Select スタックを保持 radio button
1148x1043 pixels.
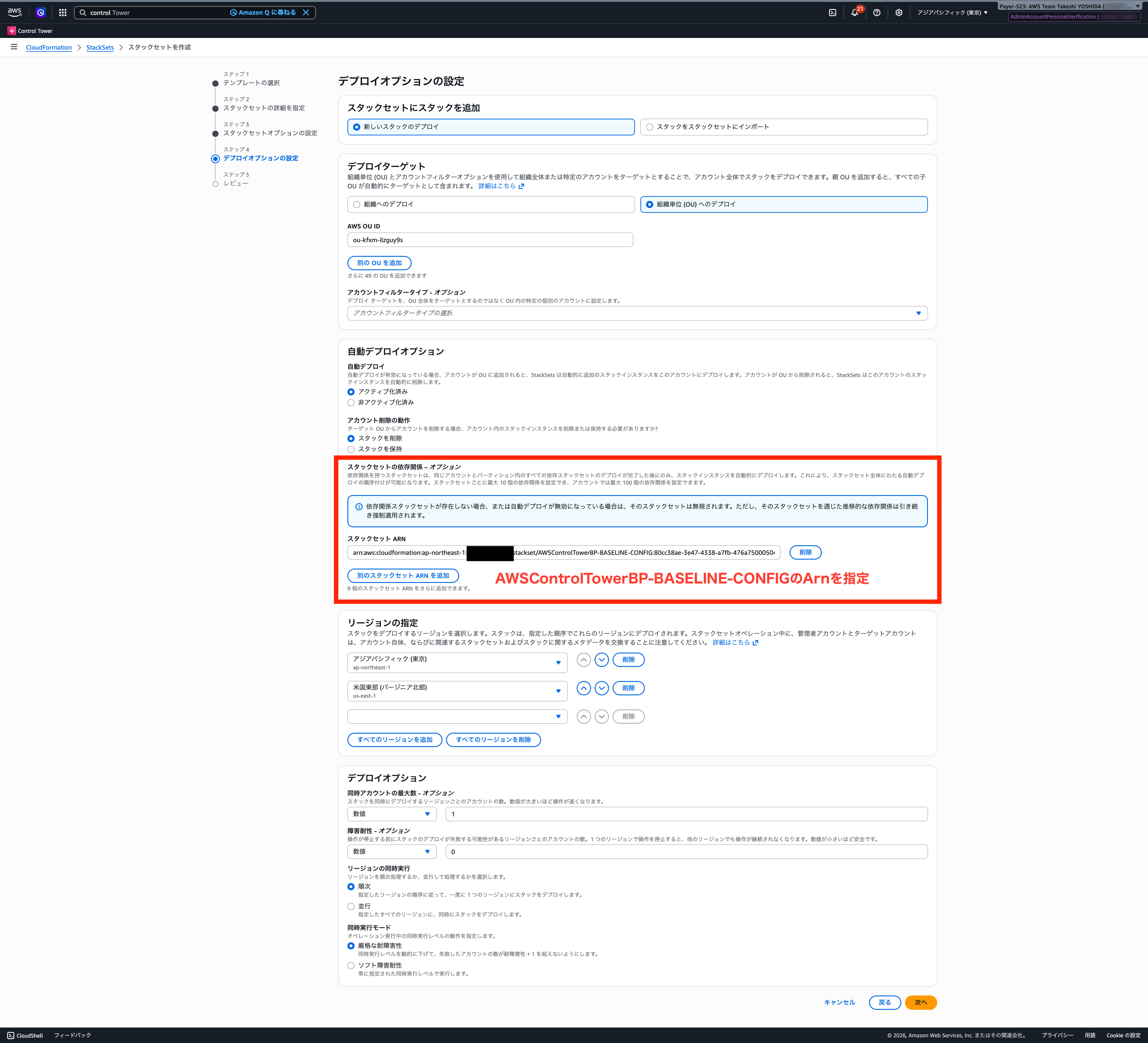click(351, 449)
